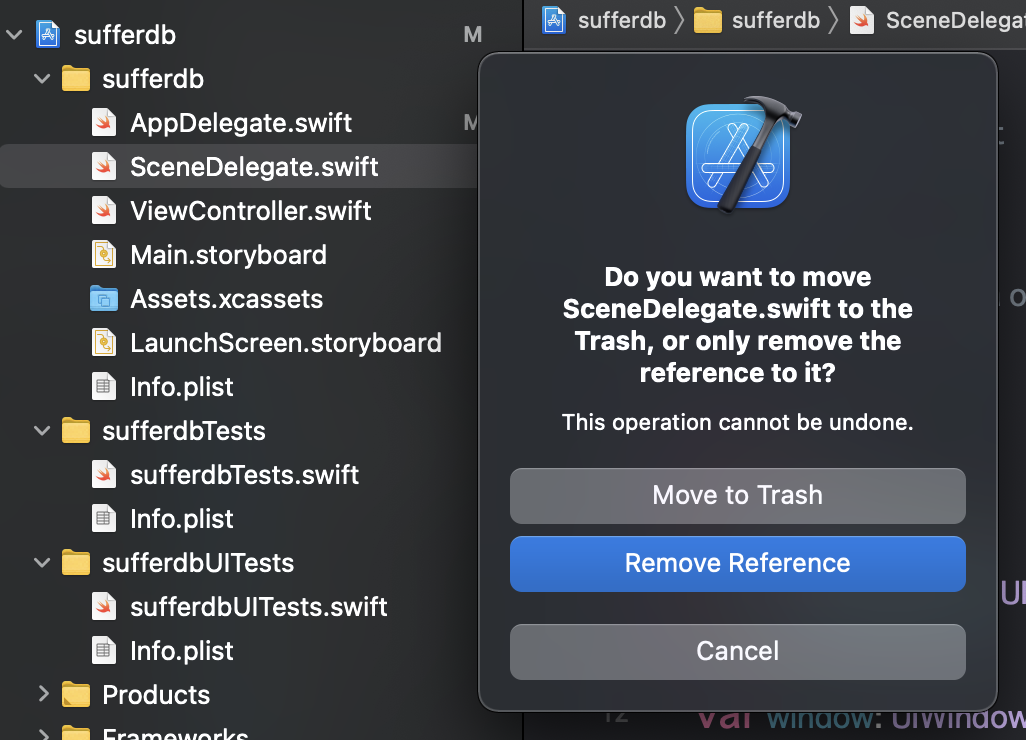Screen dimensions: 1026x740
Task: Open LaunchScreen.storyboard in the navigator
Action: tap(286, 342)
